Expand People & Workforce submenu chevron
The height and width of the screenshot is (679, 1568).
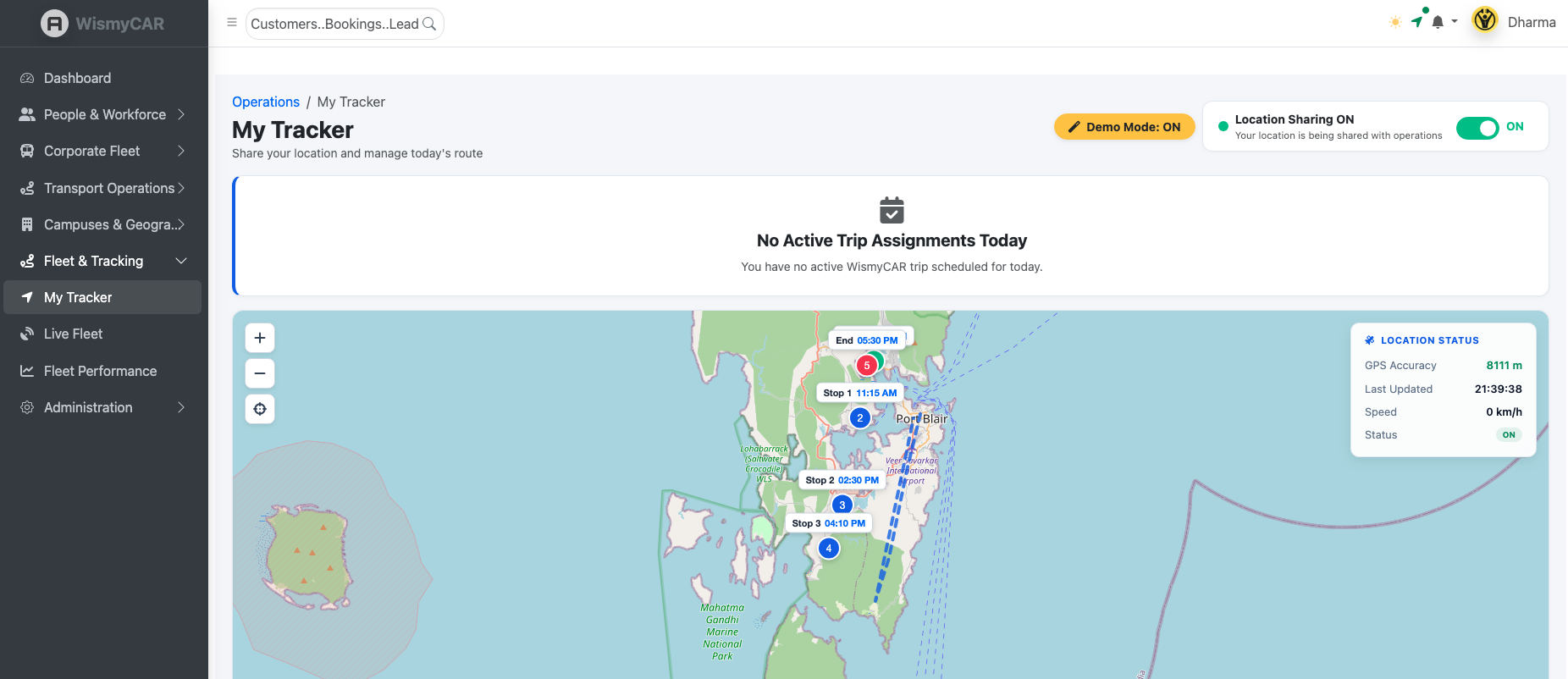pos(181,114)
